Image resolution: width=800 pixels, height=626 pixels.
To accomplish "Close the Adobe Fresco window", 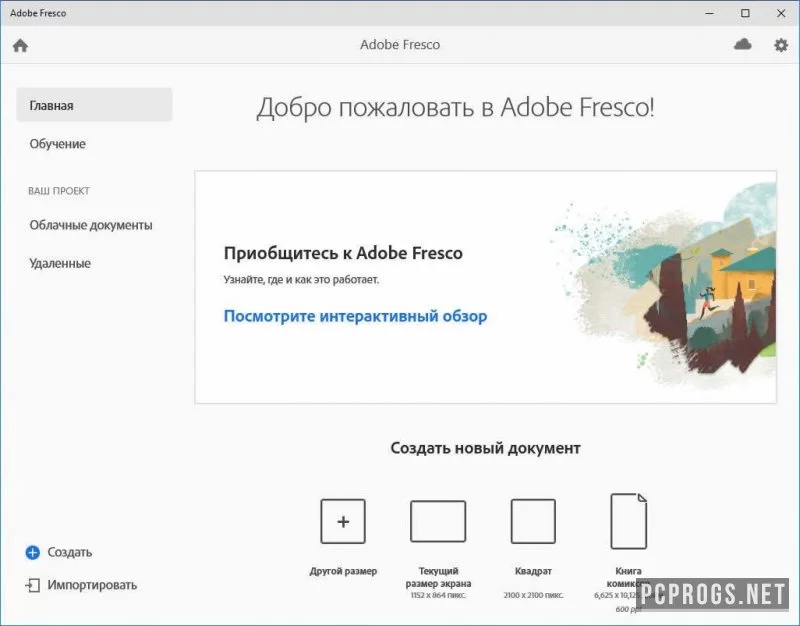I will (x=781, y=13).
